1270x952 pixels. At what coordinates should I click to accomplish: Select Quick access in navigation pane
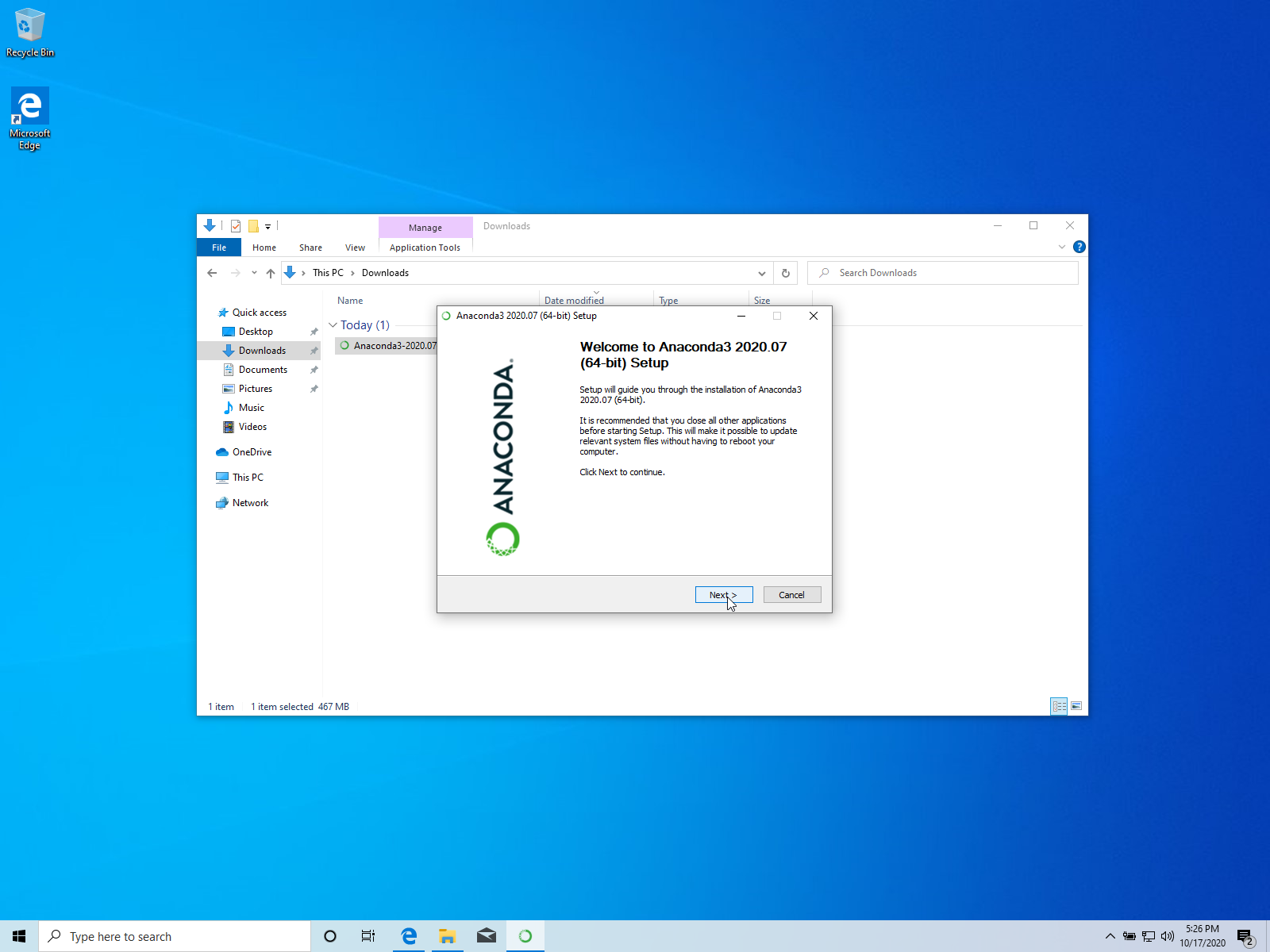pos(259,313)
